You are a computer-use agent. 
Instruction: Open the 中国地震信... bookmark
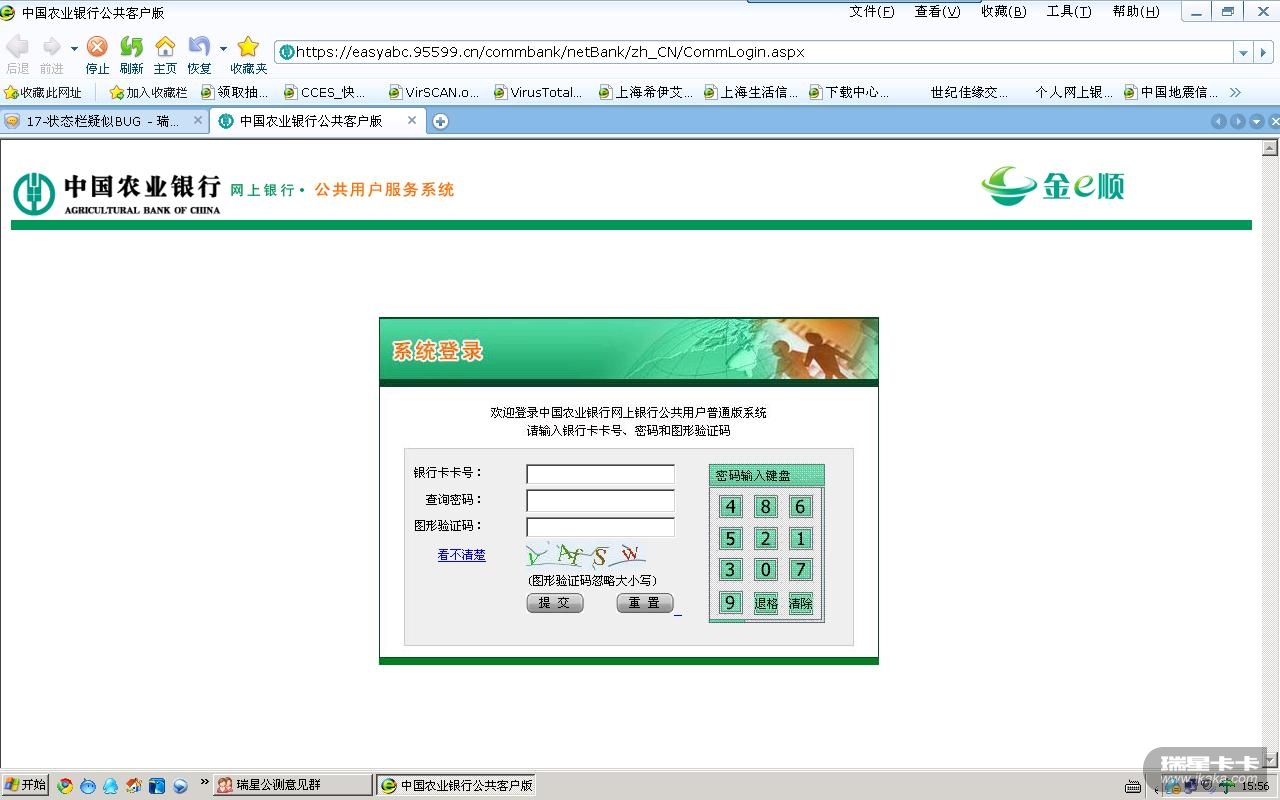1171,92
